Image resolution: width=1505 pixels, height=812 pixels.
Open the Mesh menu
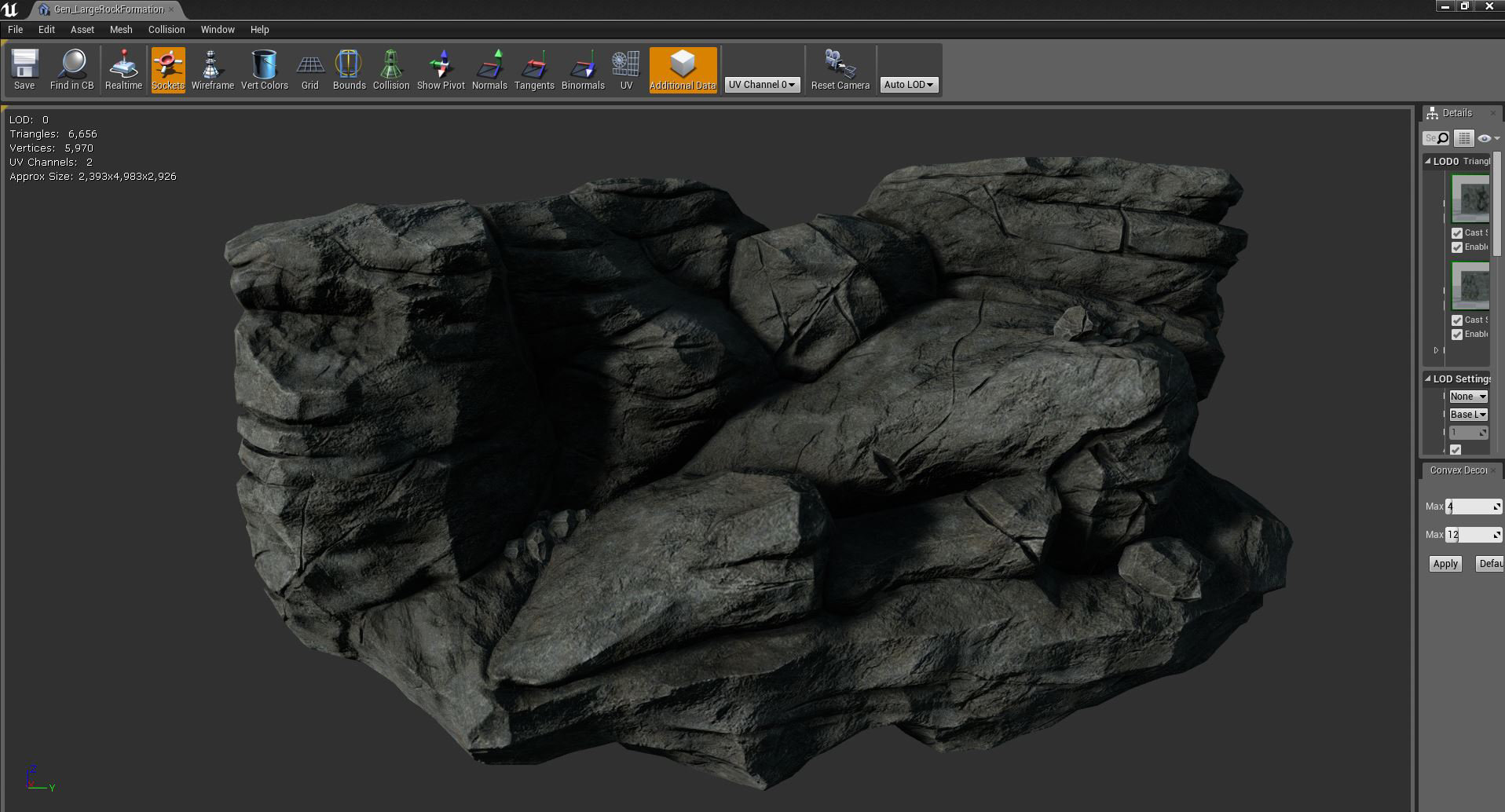(x=121, y=30)
